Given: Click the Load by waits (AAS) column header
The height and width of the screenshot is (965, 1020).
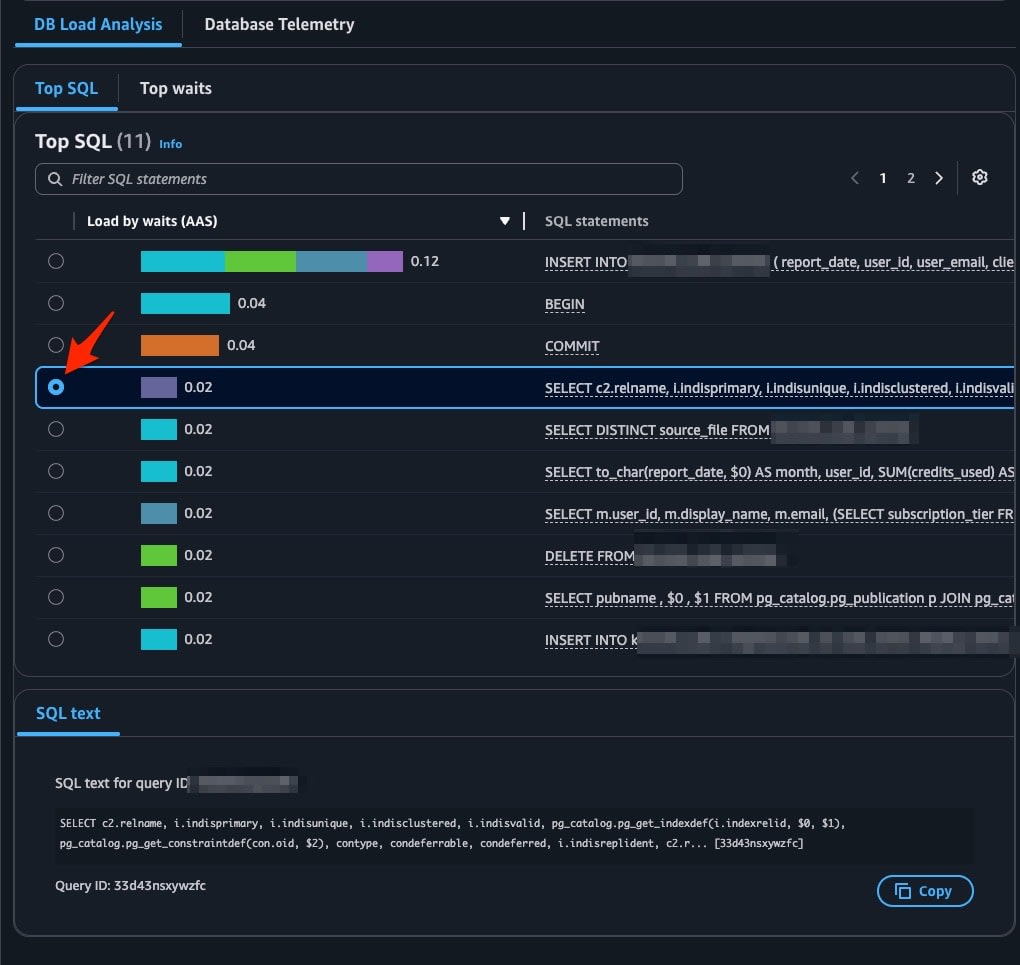Looking at the screenshot, I should coord(152,221).
